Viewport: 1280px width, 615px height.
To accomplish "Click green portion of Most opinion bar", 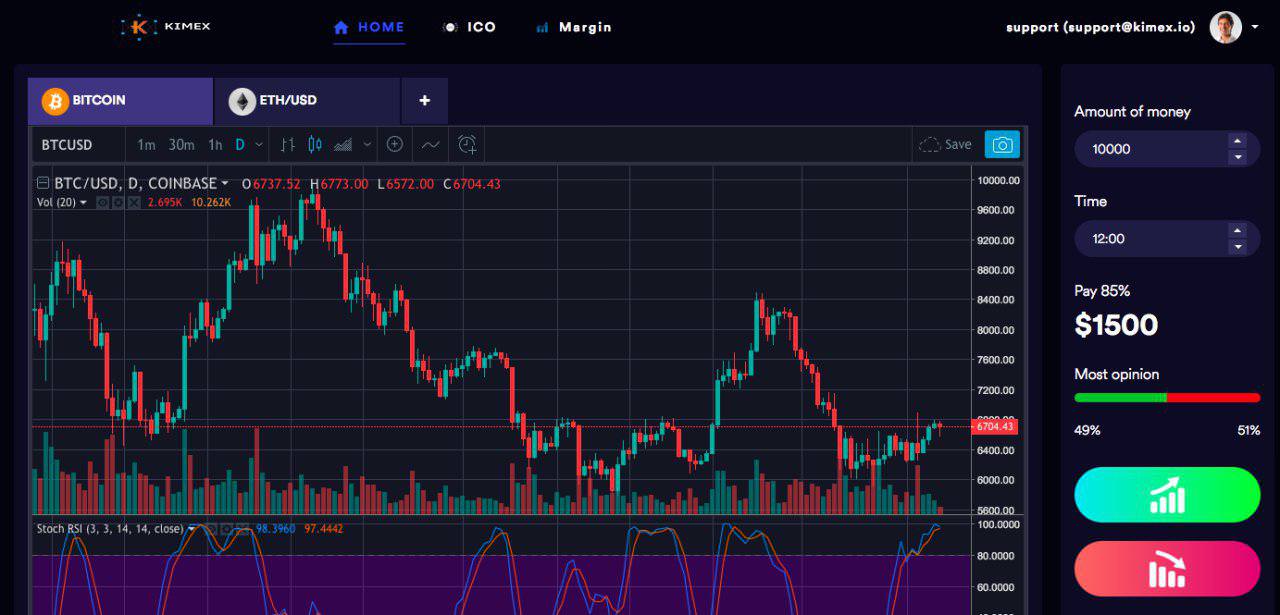I will click(1120, 397).
